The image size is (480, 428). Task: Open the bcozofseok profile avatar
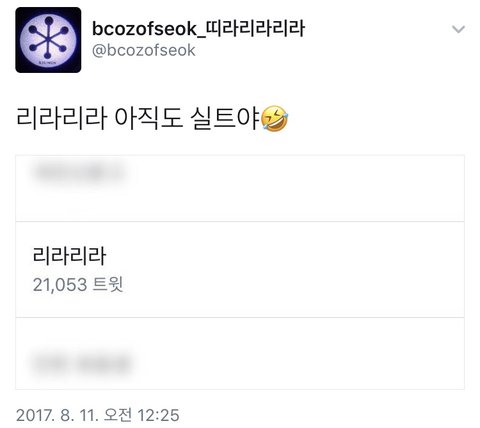click(x=48, y=40)
